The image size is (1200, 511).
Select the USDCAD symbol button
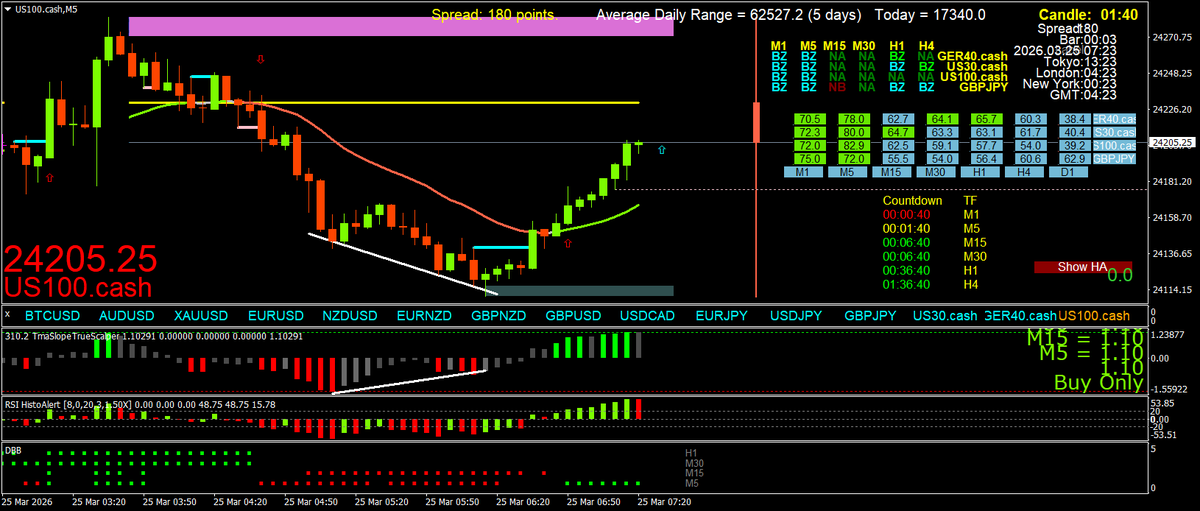[647, 316]
